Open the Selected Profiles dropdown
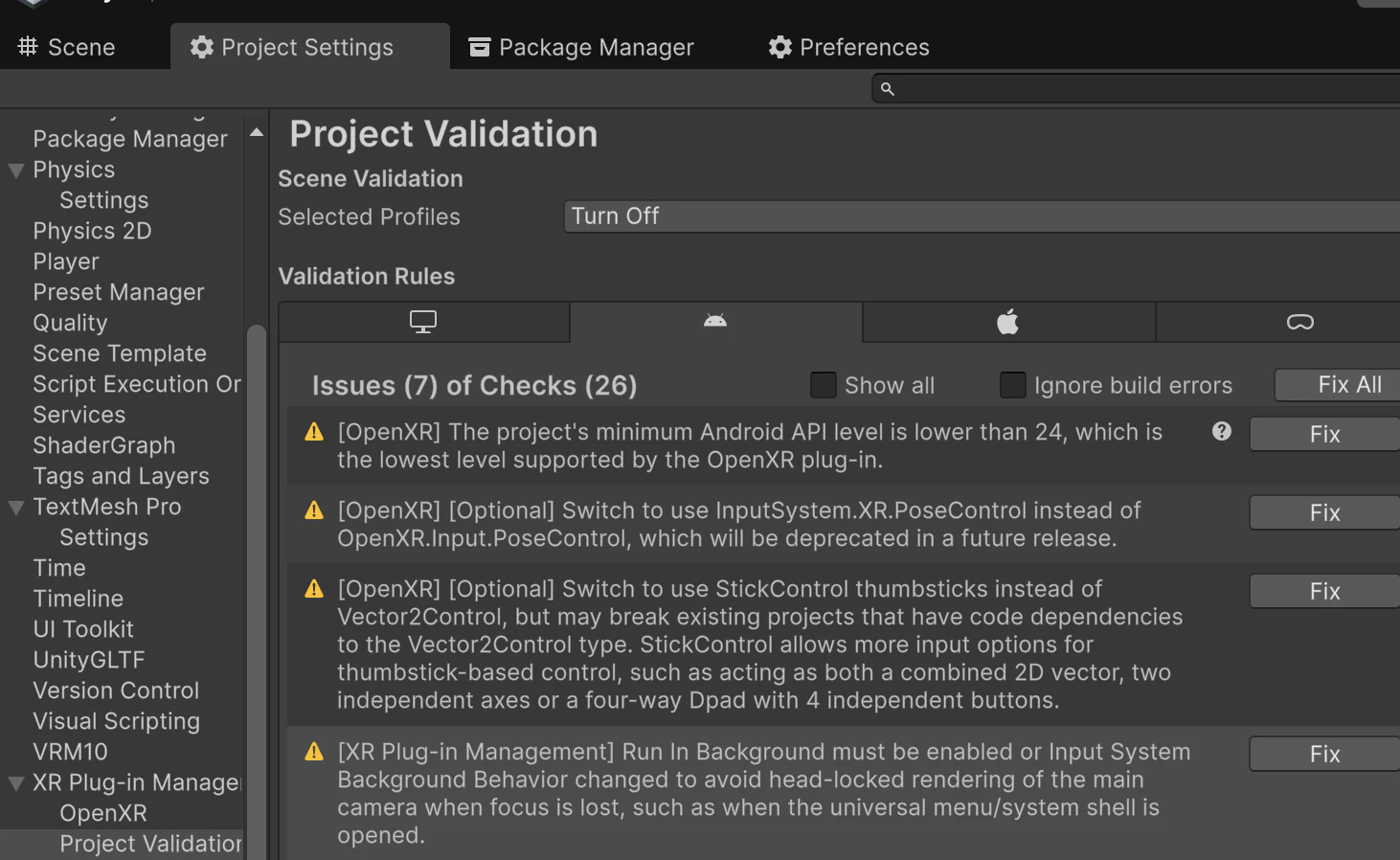The width and height of the screenshot is (1400, 860). click(x=981, y=216)
